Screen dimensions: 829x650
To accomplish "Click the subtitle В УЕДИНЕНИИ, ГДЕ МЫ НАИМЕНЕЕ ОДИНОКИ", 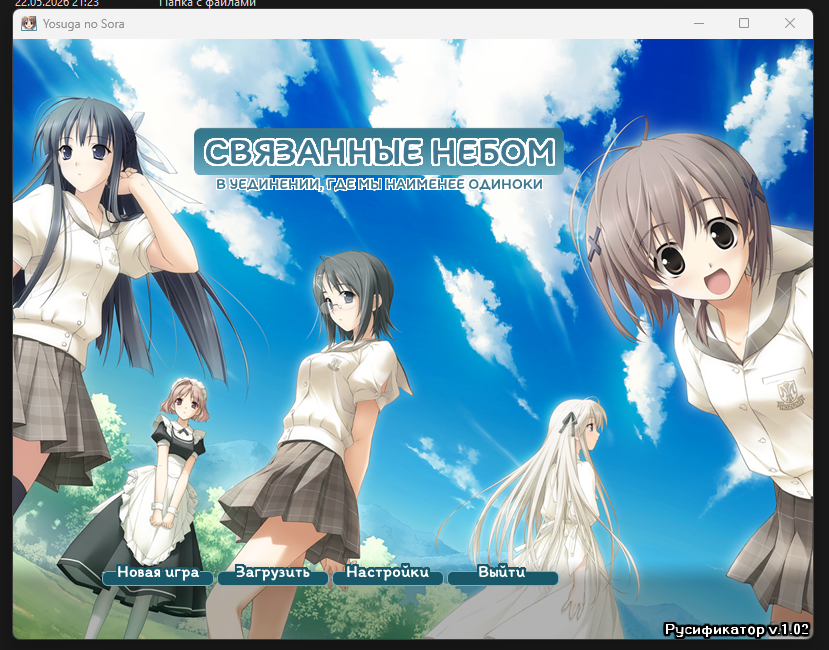I will [379, 184].
